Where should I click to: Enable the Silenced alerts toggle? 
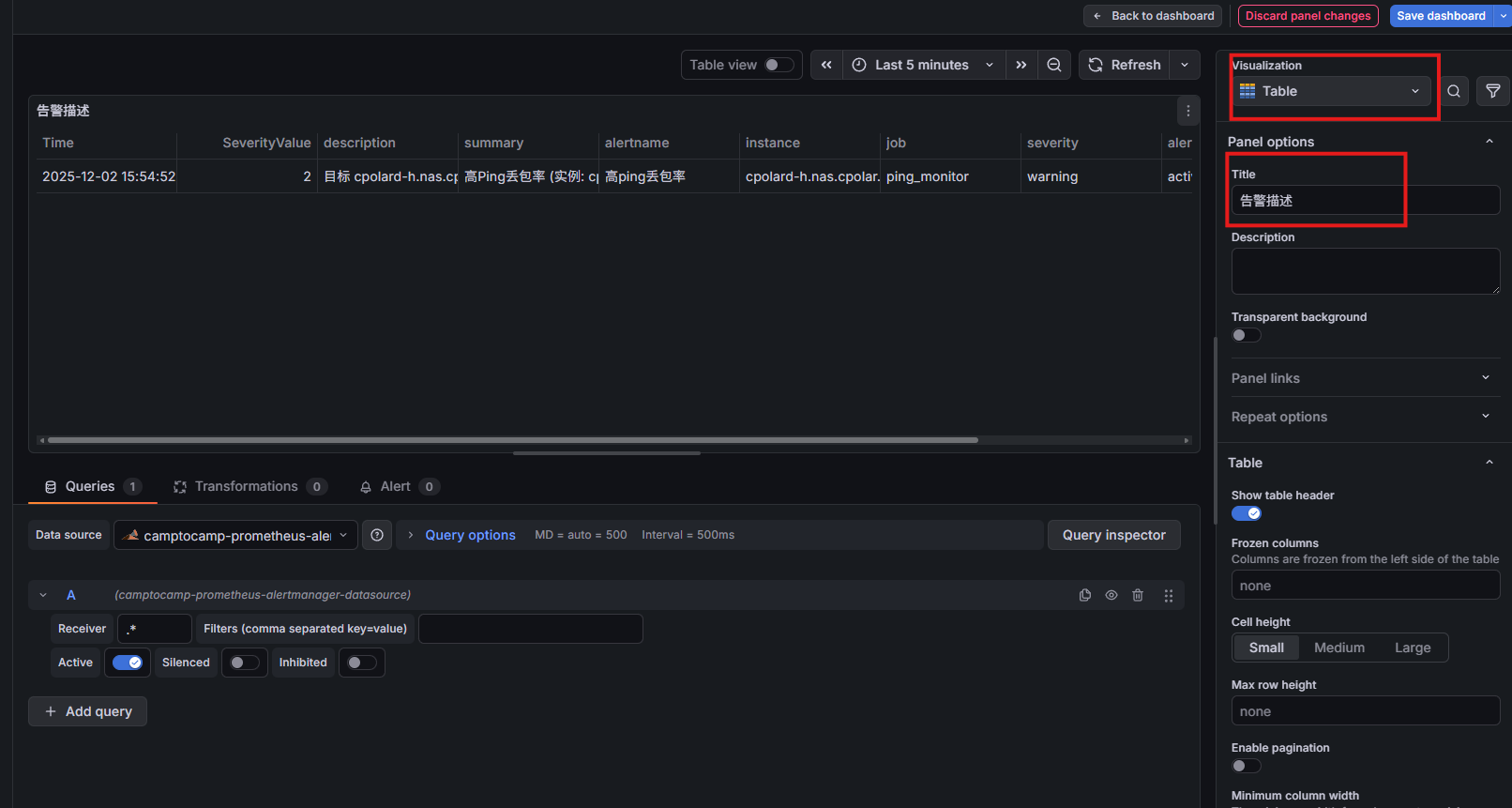[244, 663]
